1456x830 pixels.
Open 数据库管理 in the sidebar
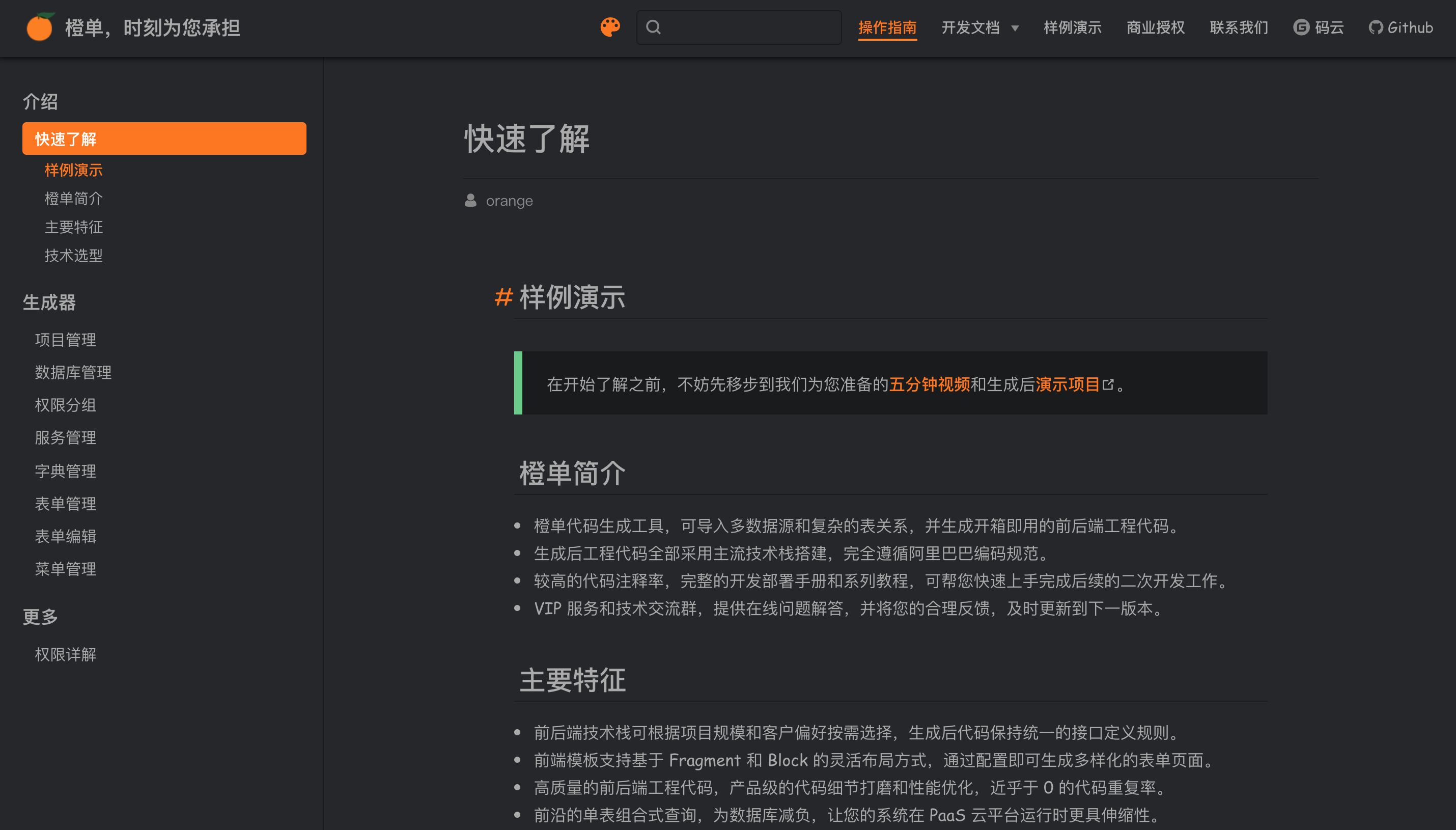tap(73, 372)
